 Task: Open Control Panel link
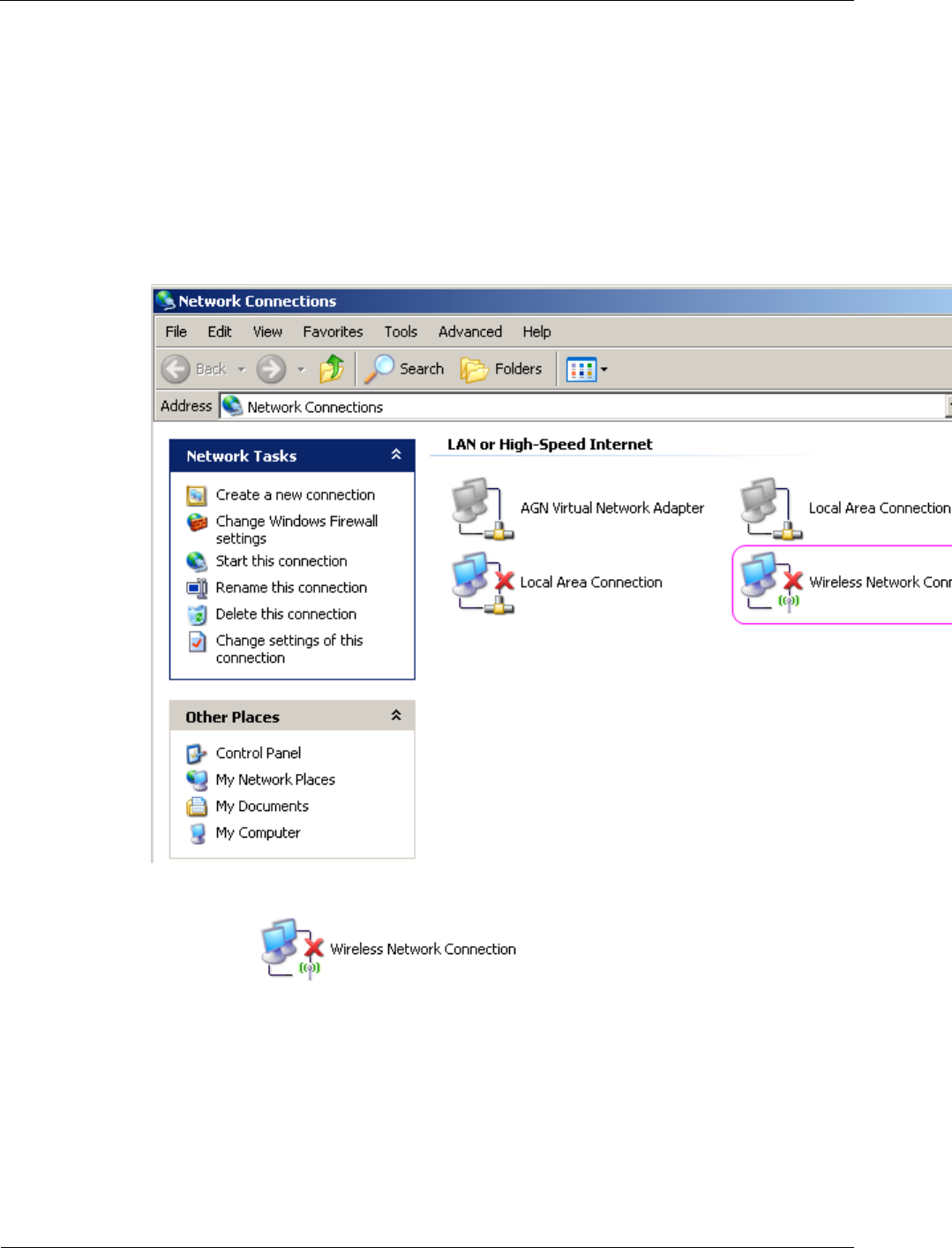259,753
